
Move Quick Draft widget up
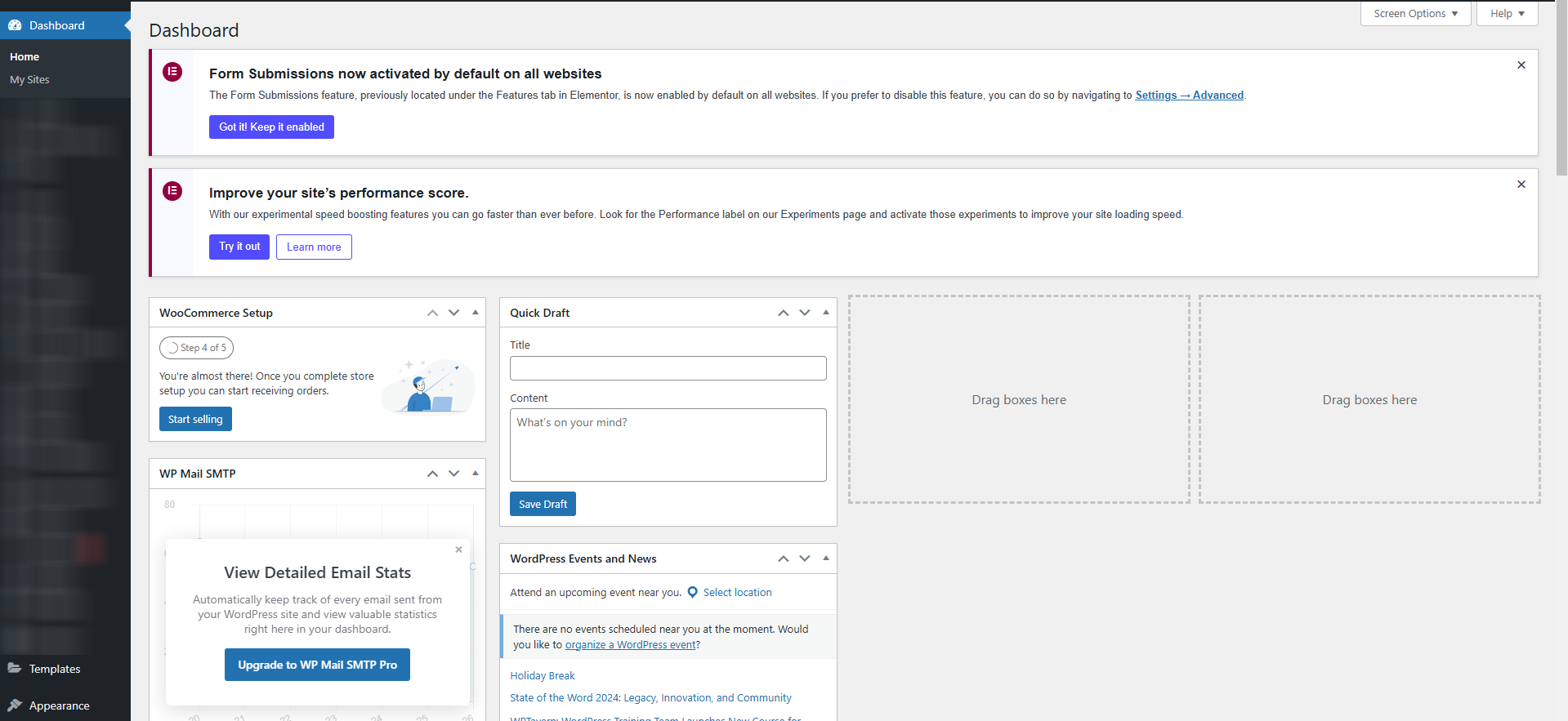coord(784,313)
